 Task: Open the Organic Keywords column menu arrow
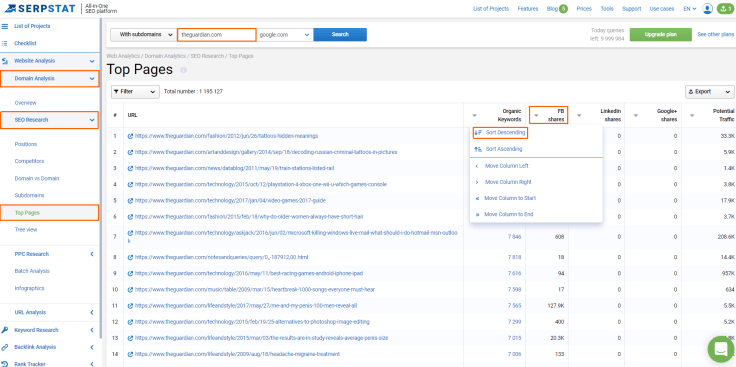pyautogui.click(x=474, y=115)
